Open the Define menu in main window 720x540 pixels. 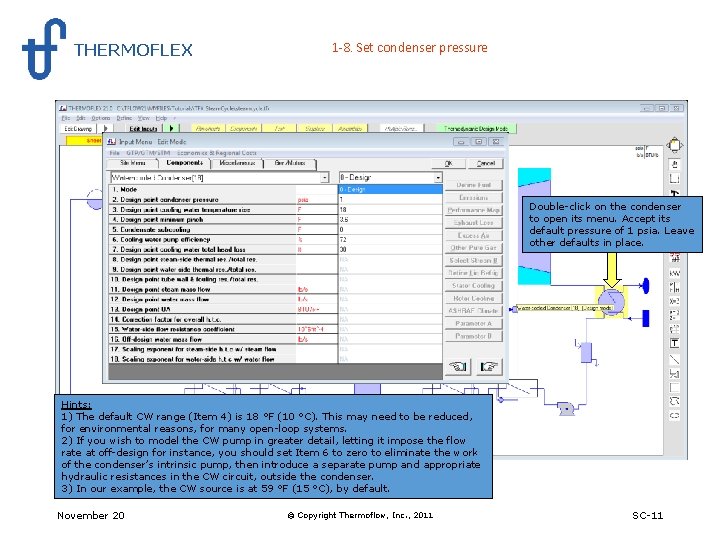pos(124,118)
